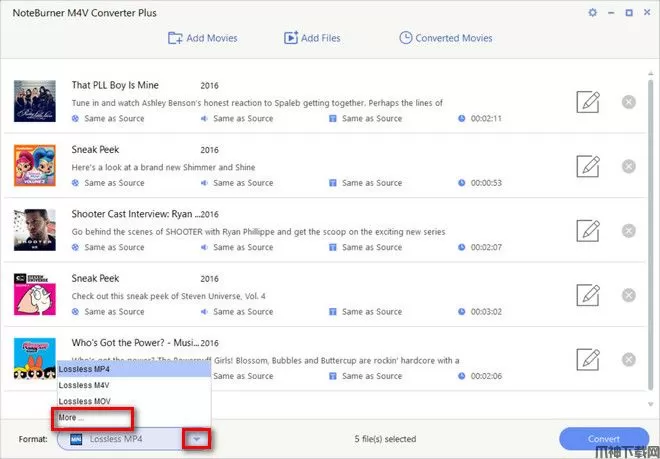The height and width of the screenshot is (459, 660).
Task: Edit the Who's Got the Power video
Action: pos(588,359)
